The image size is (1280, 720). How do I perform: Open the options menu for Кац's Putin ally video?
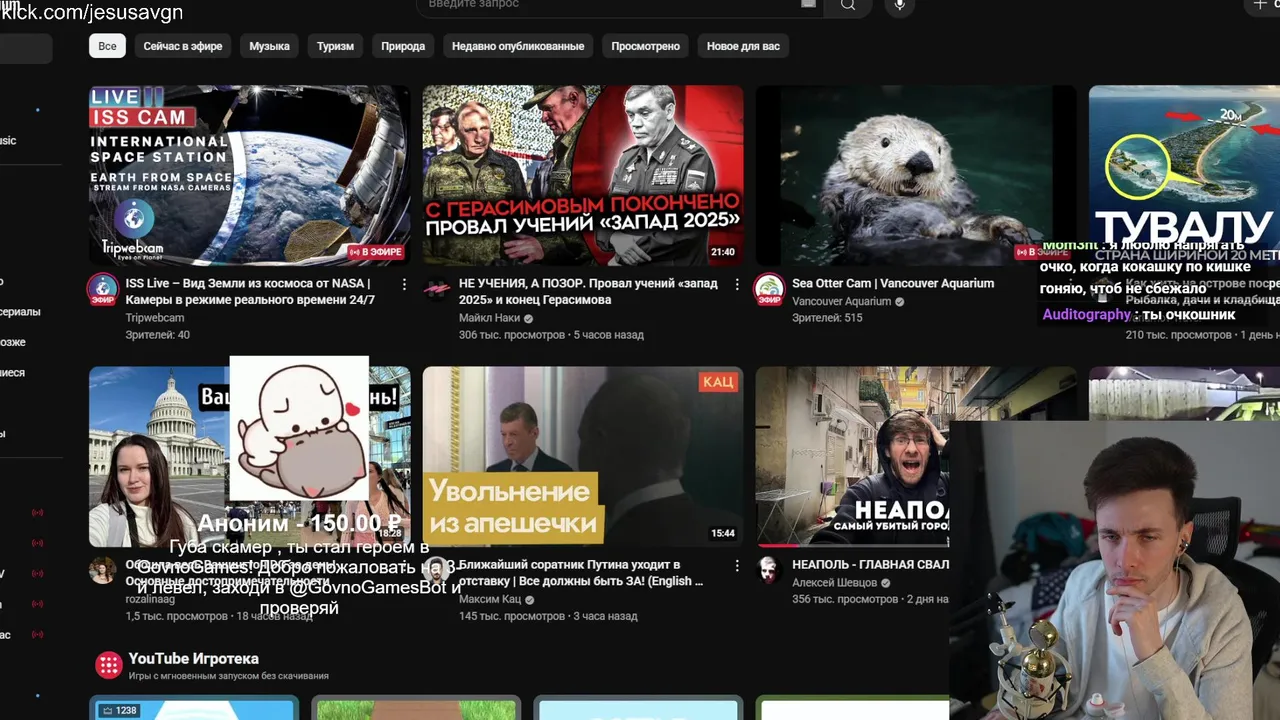pyautogui.click(x=737, y=566)
